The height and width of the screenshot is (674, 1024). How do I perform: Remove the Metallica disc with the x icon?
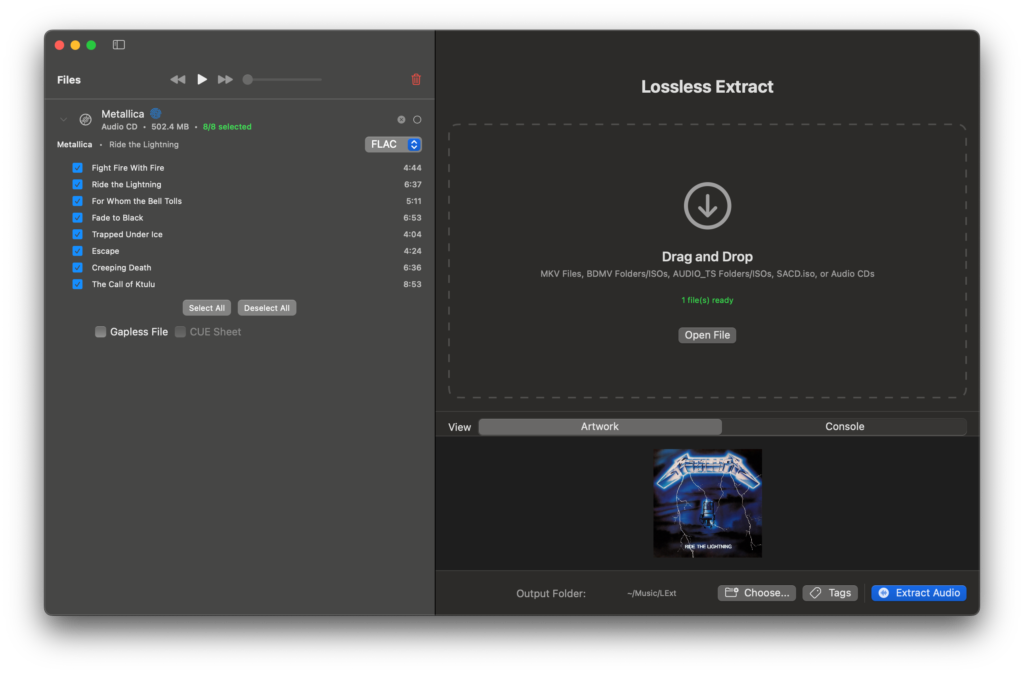[401, 120]
